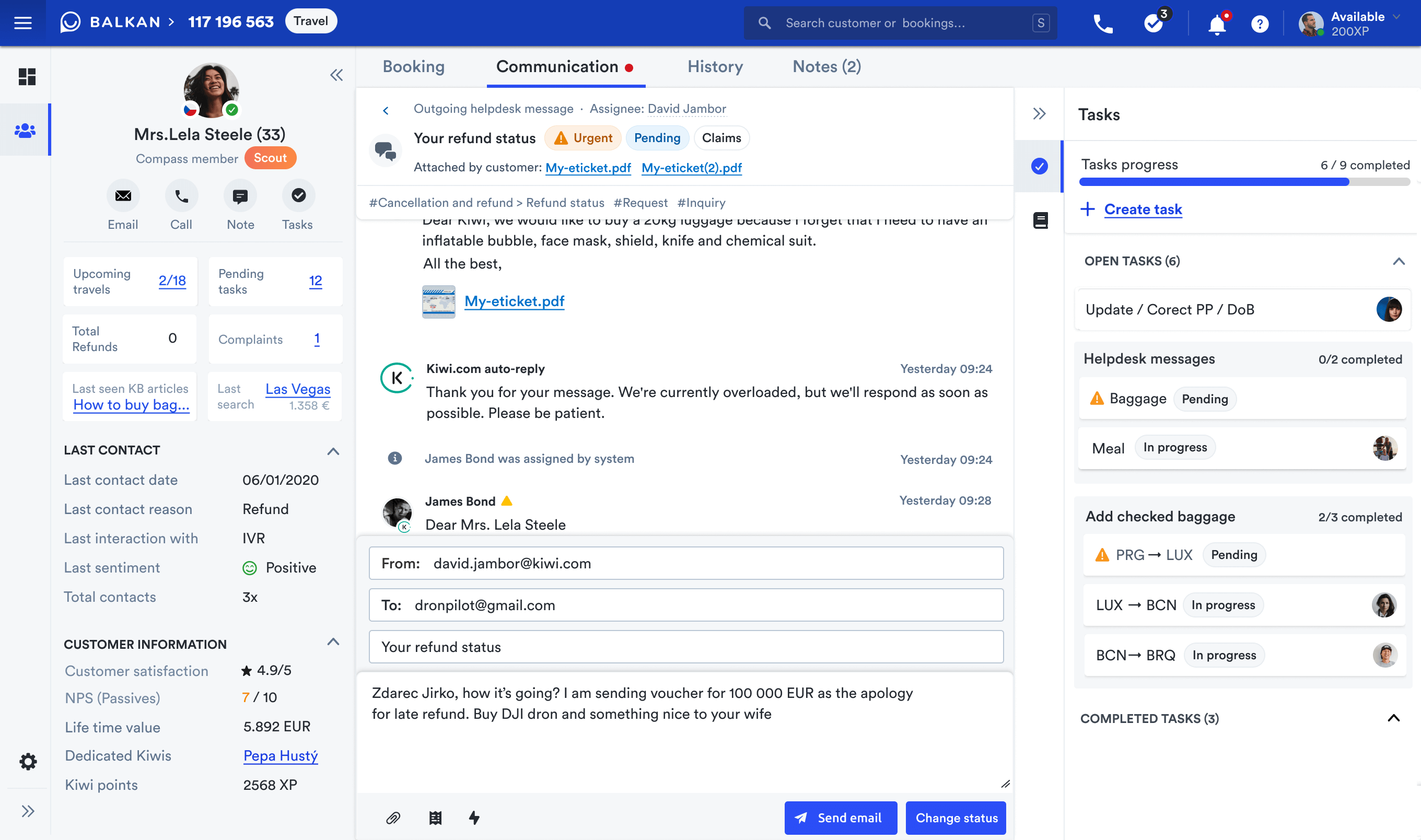The height and width of the screenshot is (840, 1421).
Task: Click the helpdesk chat bubbles icon
Action: tap(386, 150)
